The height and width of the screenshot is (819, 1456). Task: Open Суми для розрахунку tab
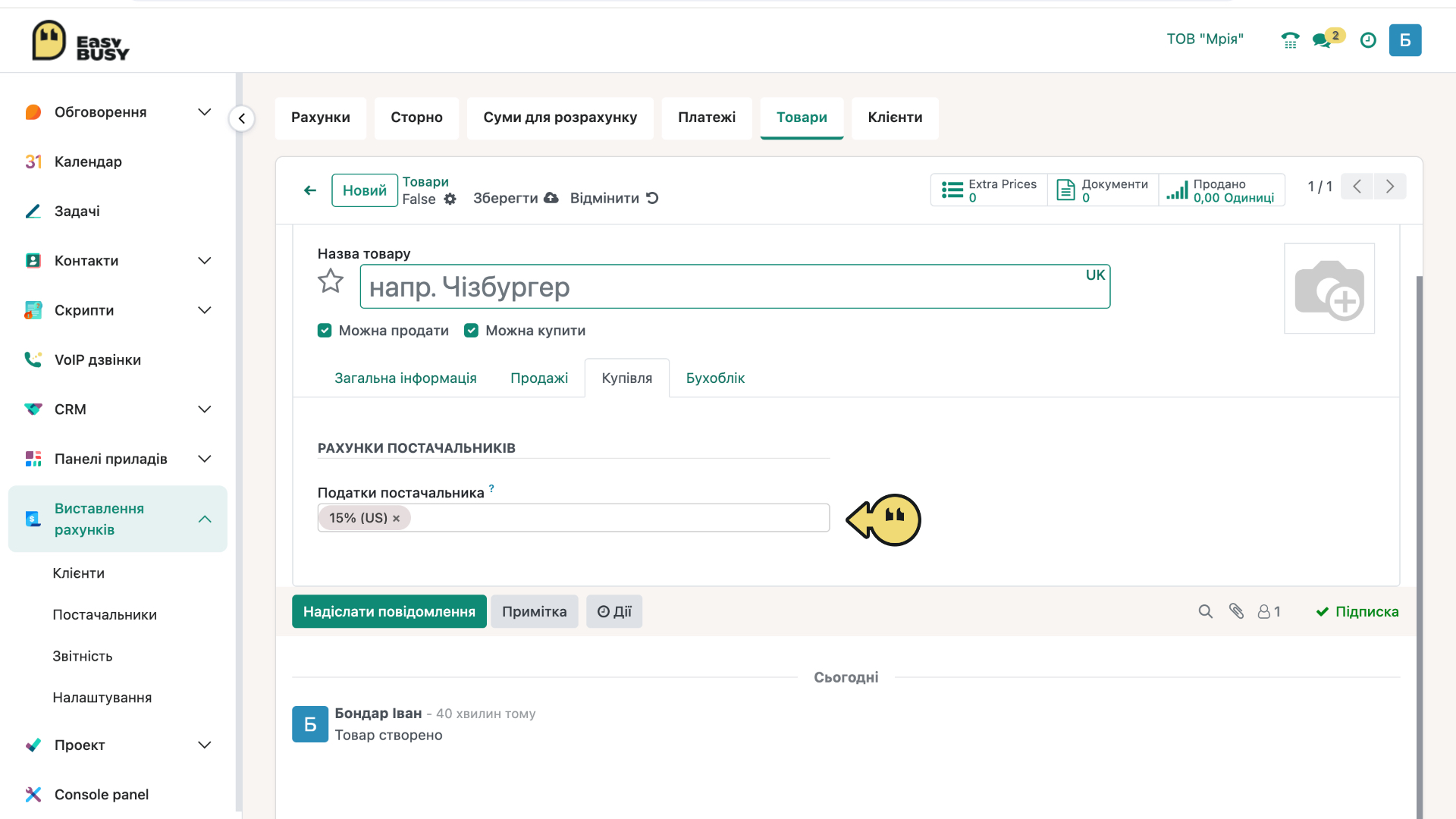coord(560,118)
